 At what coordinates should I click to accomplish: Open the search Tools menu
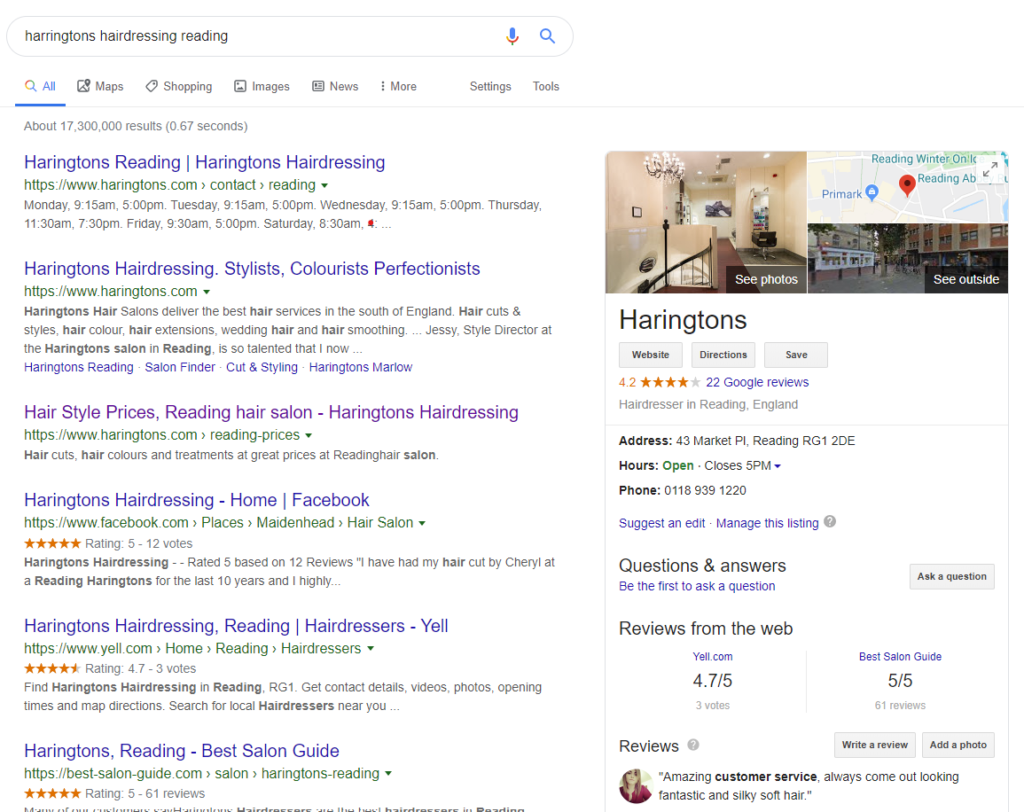click(546, 86)
